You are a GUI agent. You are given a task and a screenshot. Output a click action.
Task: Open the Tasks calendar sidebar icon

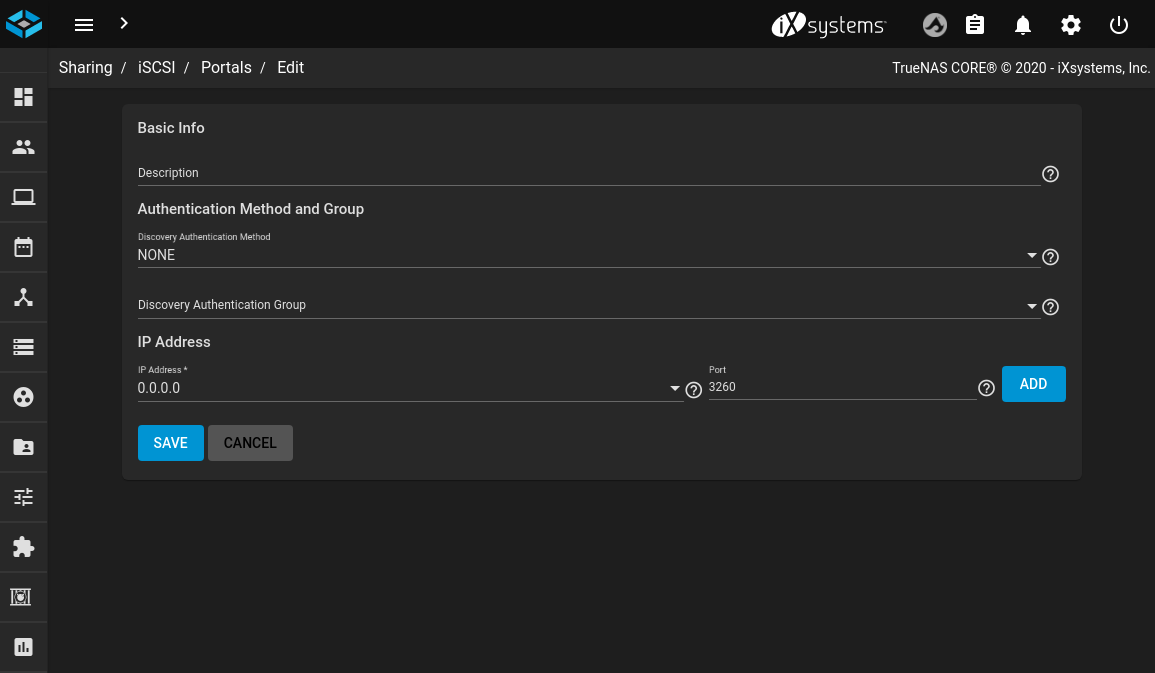point(23,247)
